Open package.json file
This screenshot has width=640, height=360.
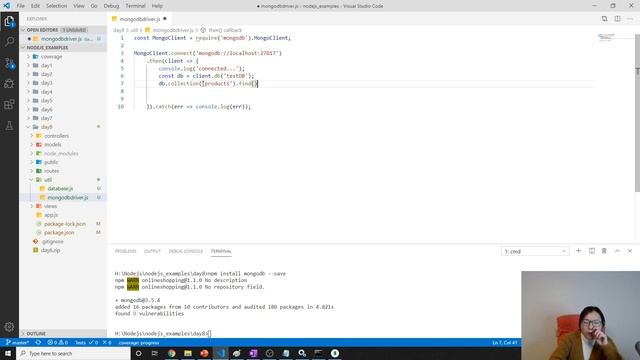[59, 233]
